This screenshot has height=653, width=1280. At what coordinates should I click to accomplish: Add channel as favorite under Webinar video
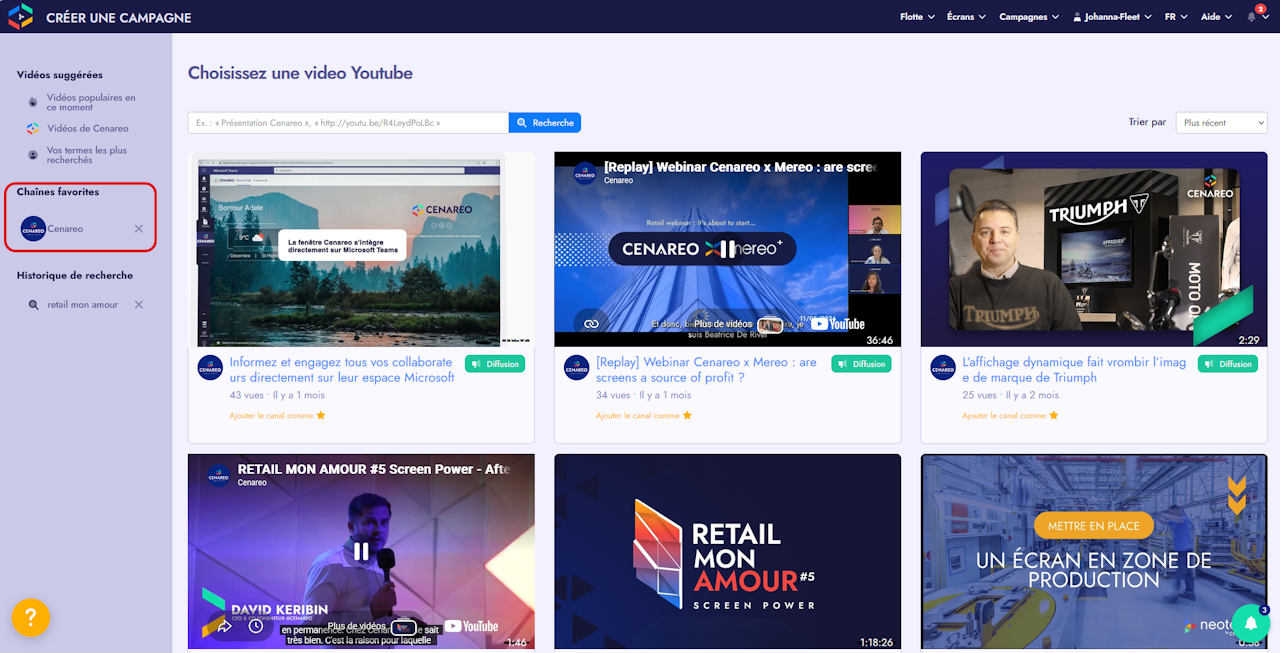tap(644, 415)
